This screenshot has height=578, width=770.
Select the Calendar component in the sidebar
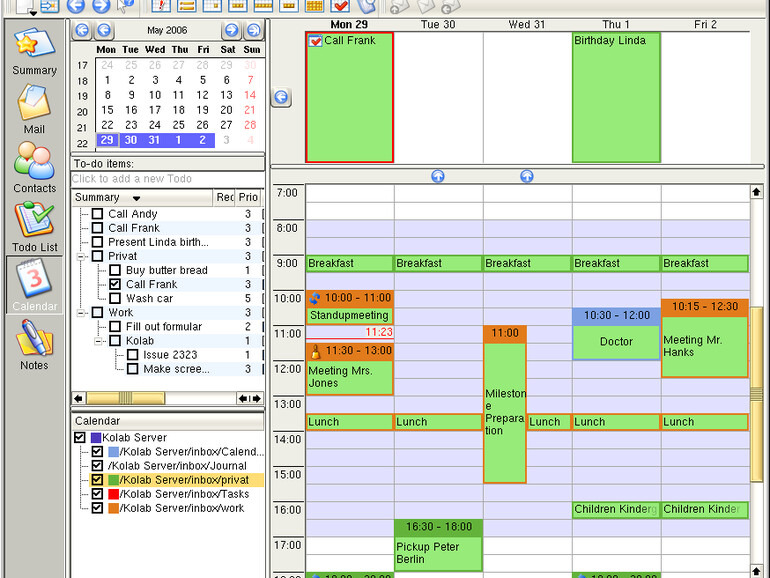point(34,285)
